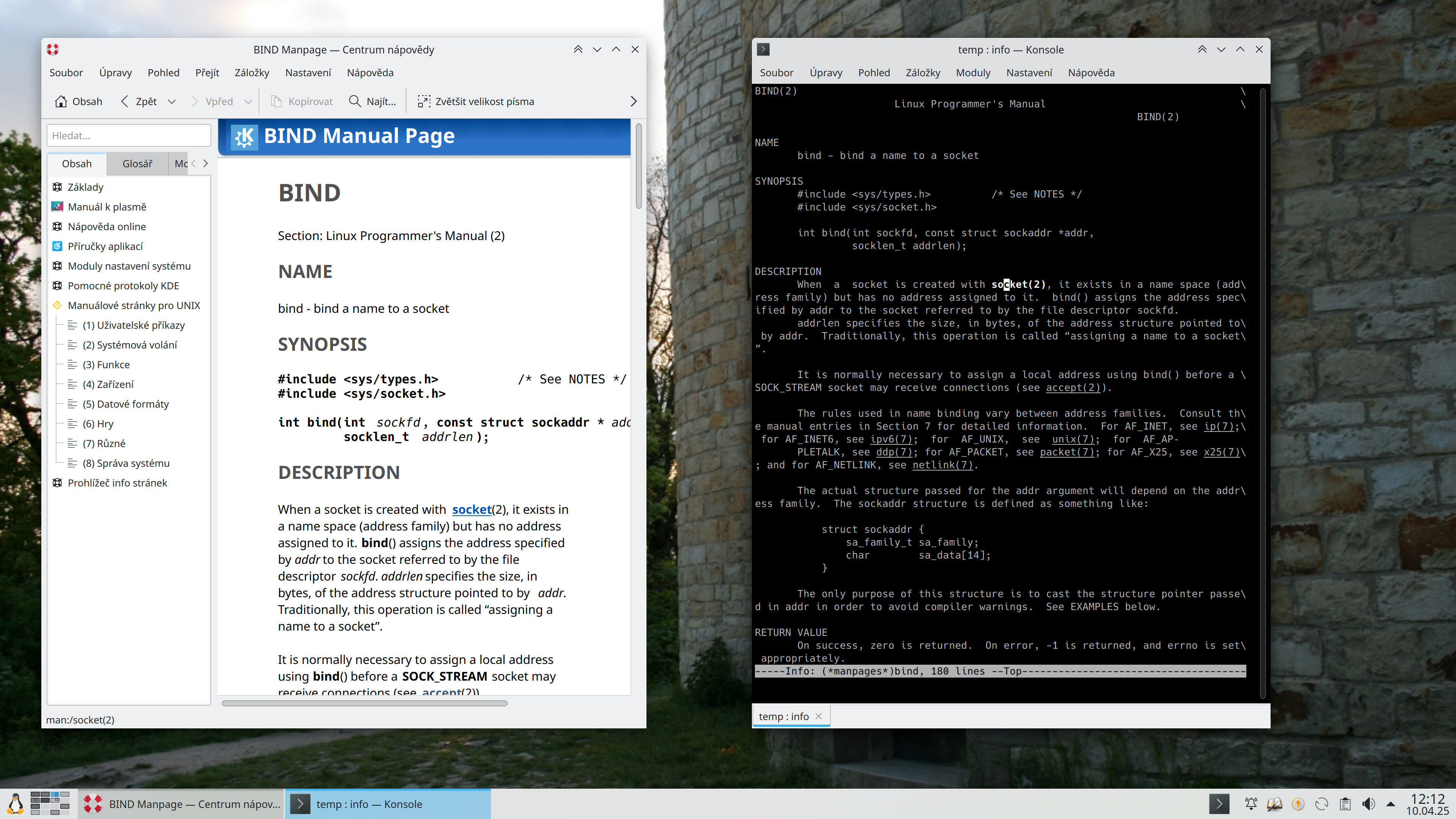Select (3) Funkce section
The image size is (1456, 819).
(x=106, y=365)
